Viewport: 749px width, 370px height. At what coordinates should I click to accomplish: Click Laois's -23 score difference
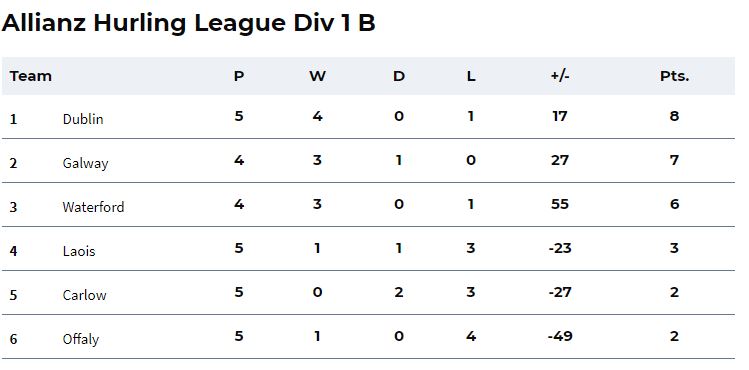tap(560, 248)
